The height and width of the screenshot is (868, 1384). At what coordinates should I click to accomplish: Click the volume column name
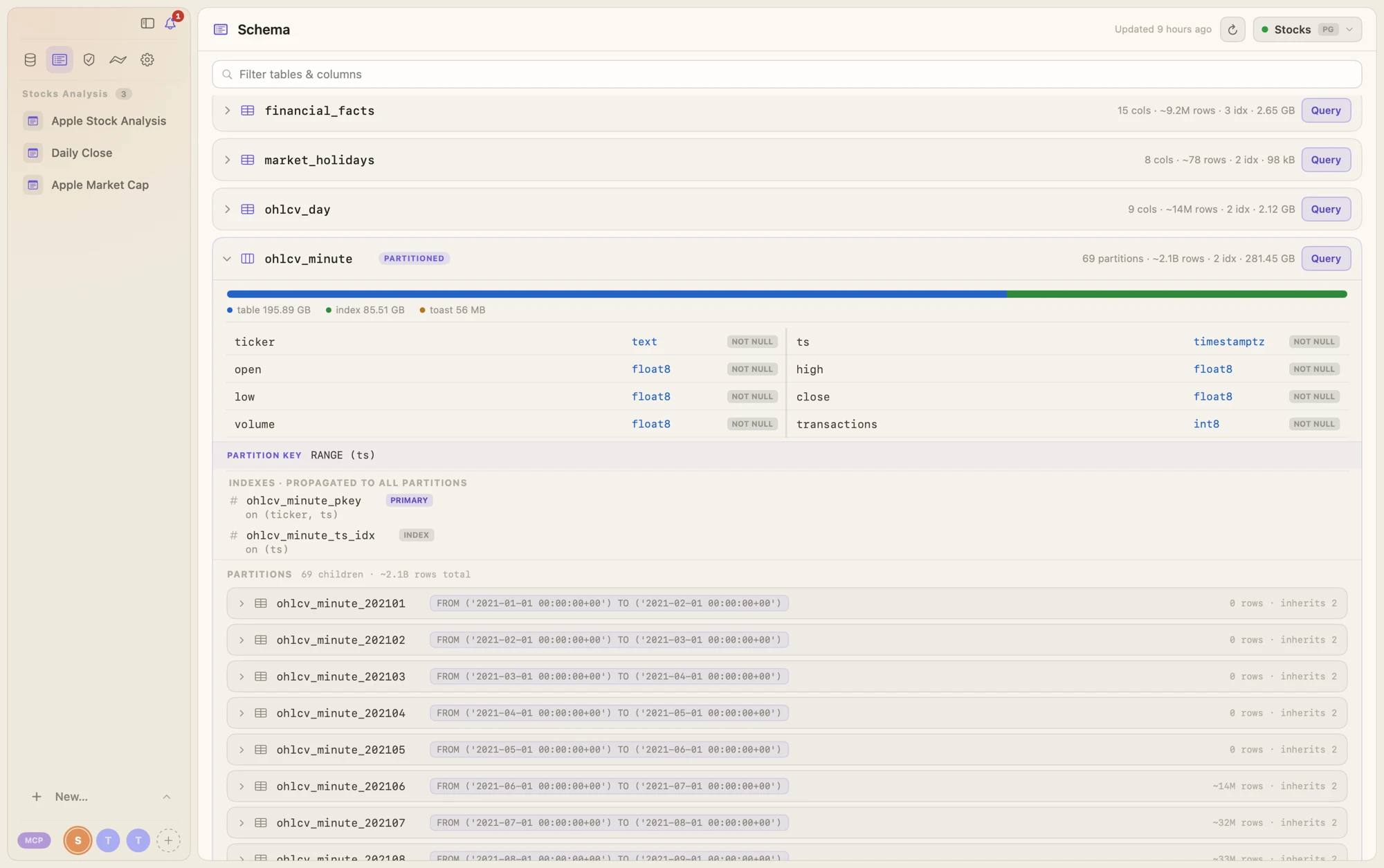255,424
